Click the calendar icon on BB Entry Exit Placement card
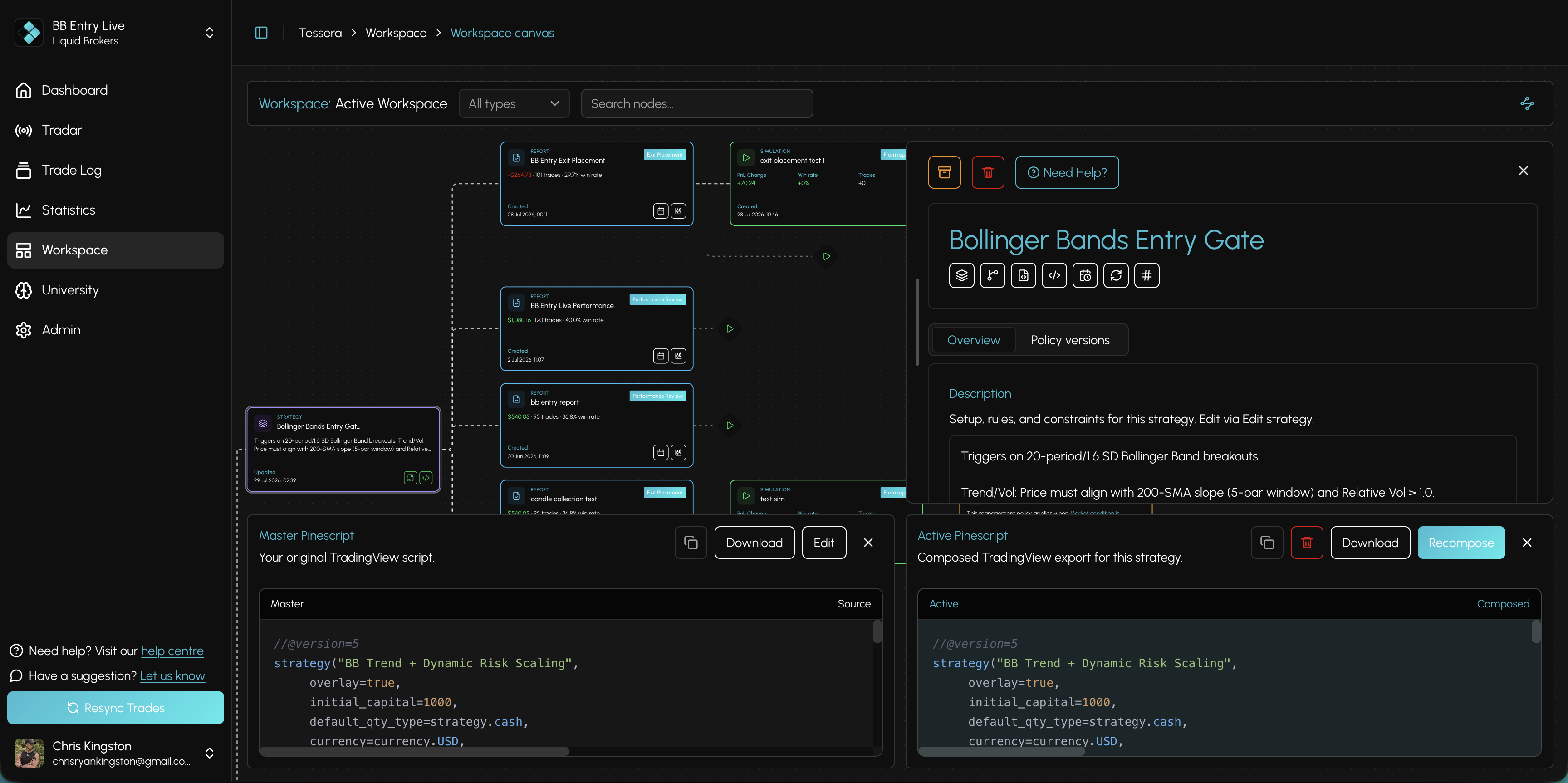1568x783 pixels. click(661, 211)
